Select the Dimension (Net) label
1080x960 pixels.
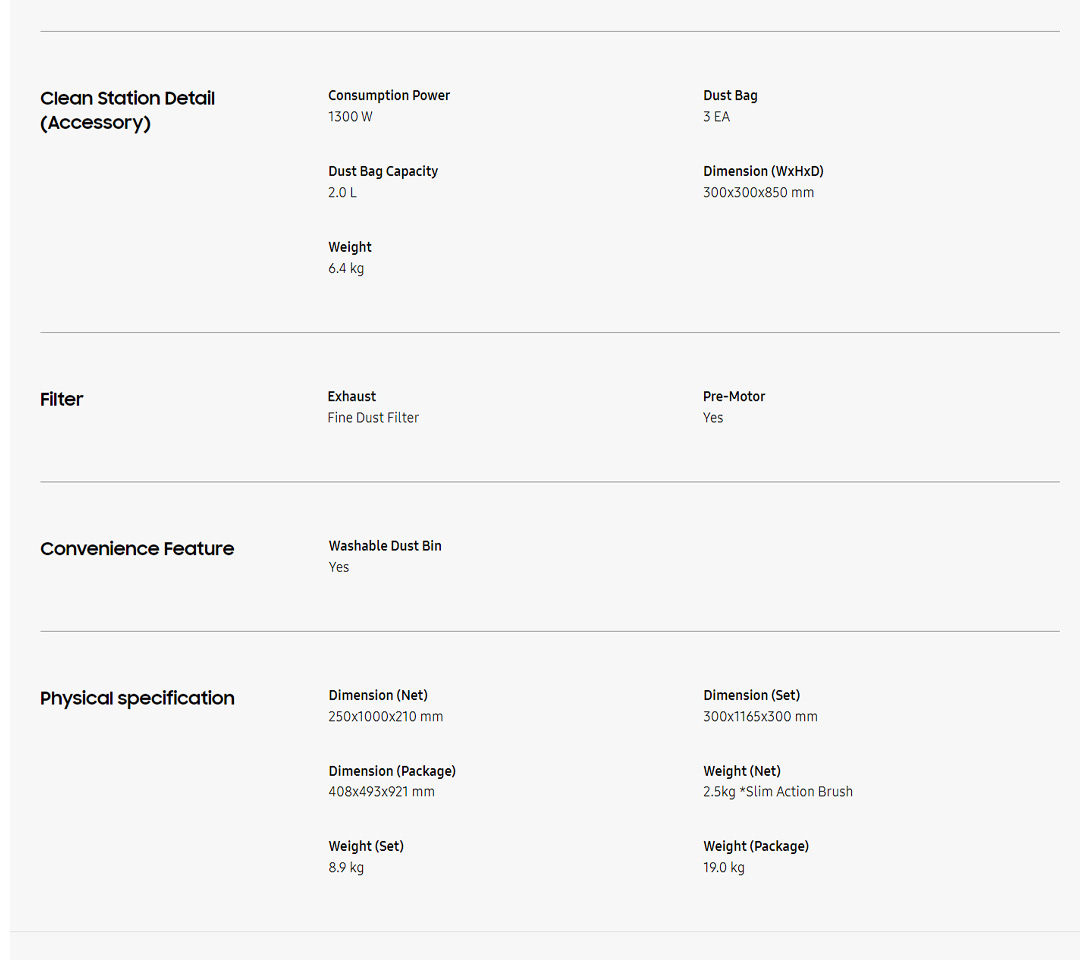(x=378, y=696)
